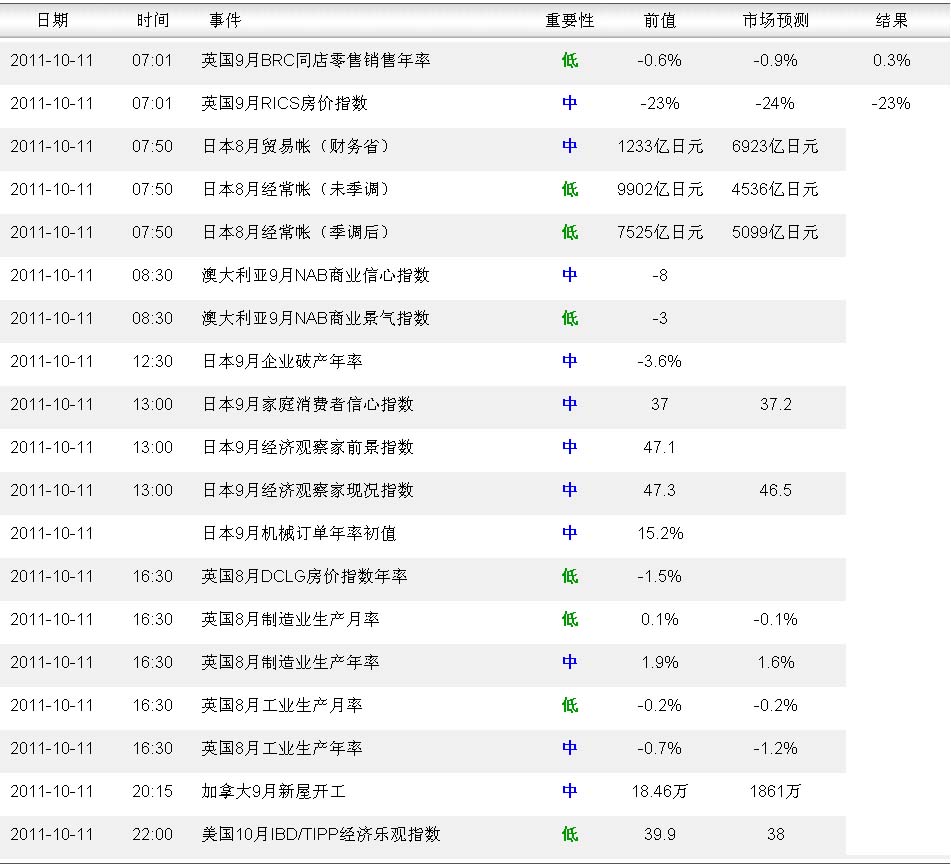
Task: Click the 市场预测 column header
Action: 776,21
